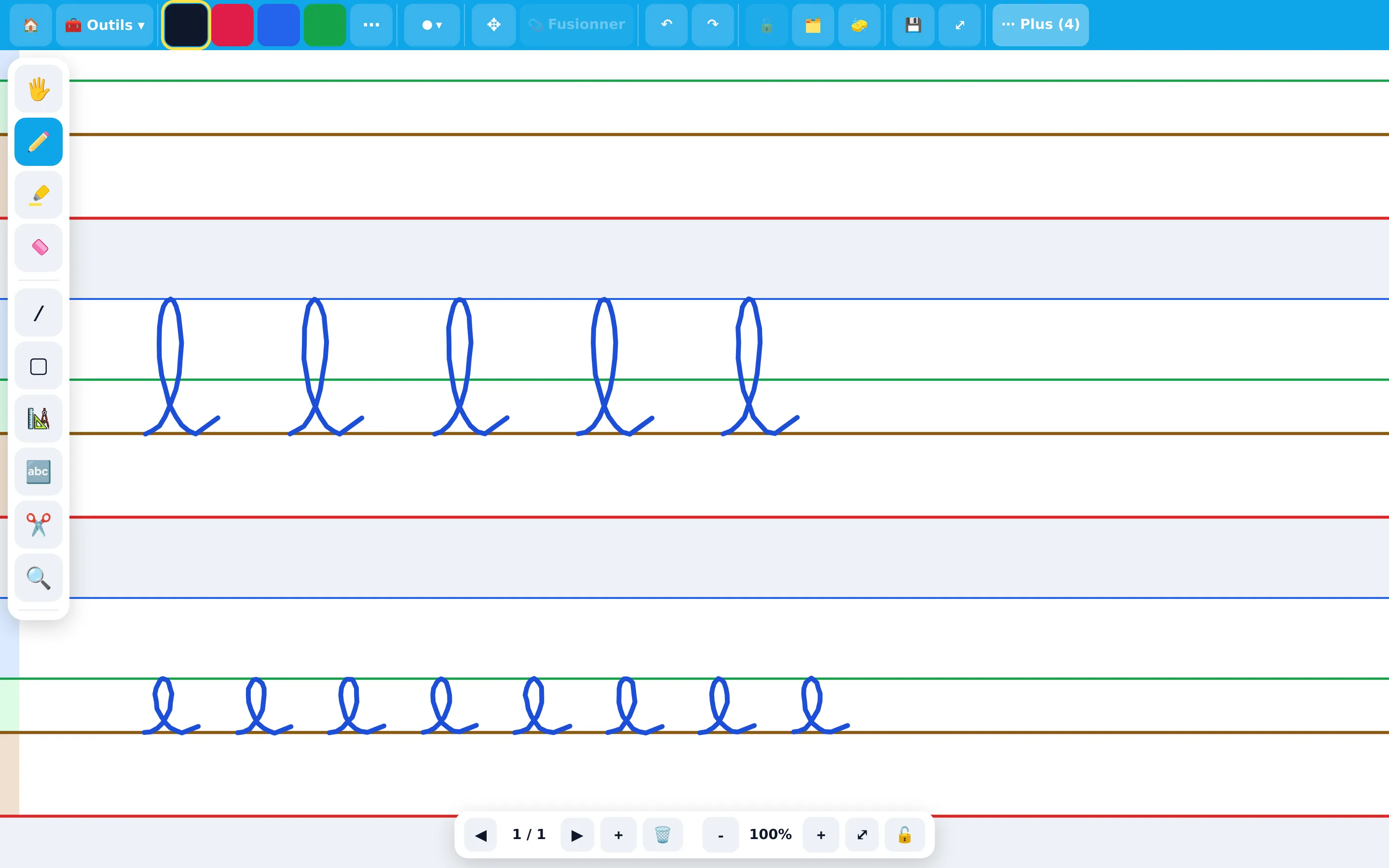Go to the previous page arrow
Image resolution: width=1389 pixels, height=868 pixels.
point(480,835)
